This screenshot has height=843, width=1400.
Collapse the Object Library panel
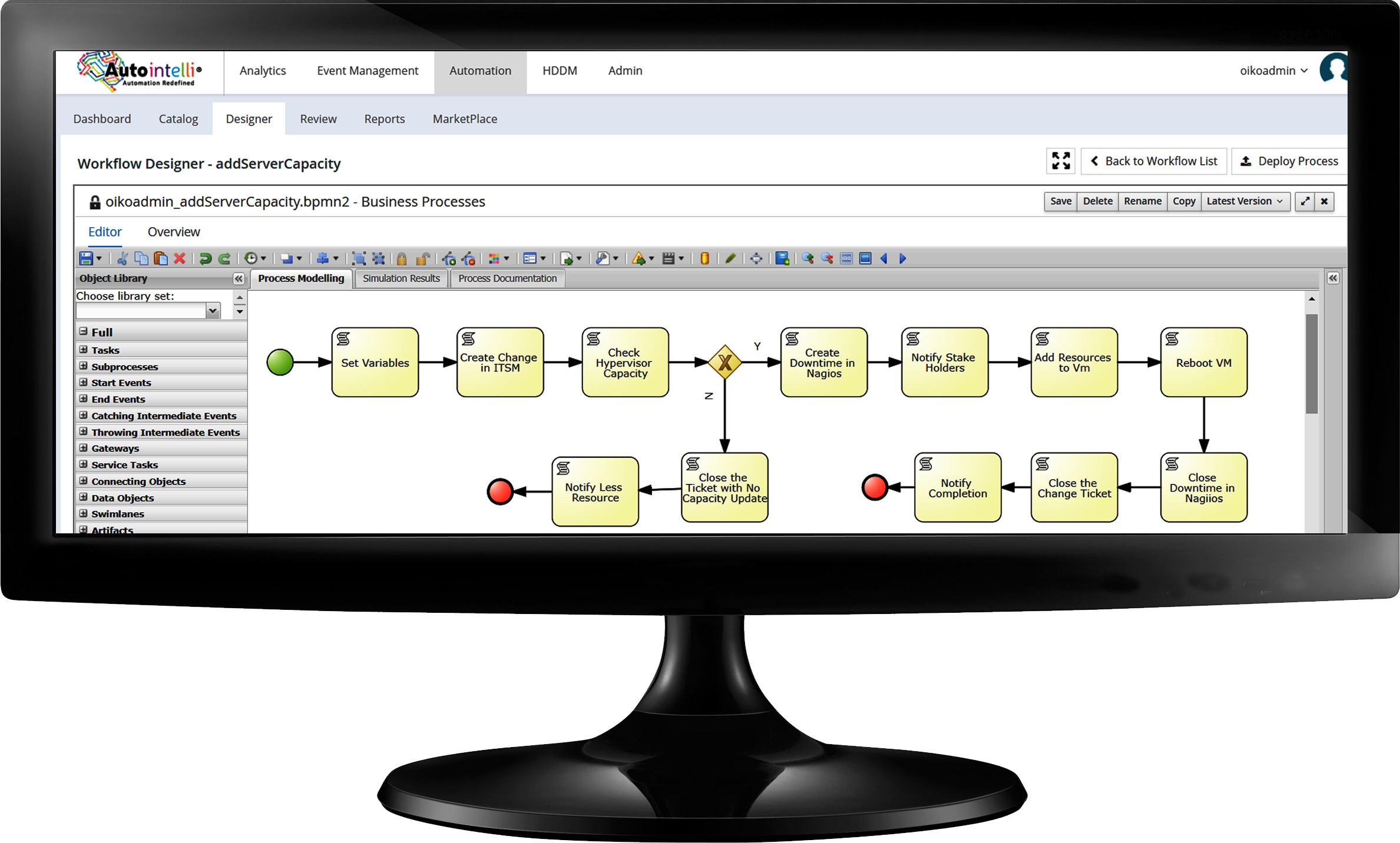coord(239,278)
